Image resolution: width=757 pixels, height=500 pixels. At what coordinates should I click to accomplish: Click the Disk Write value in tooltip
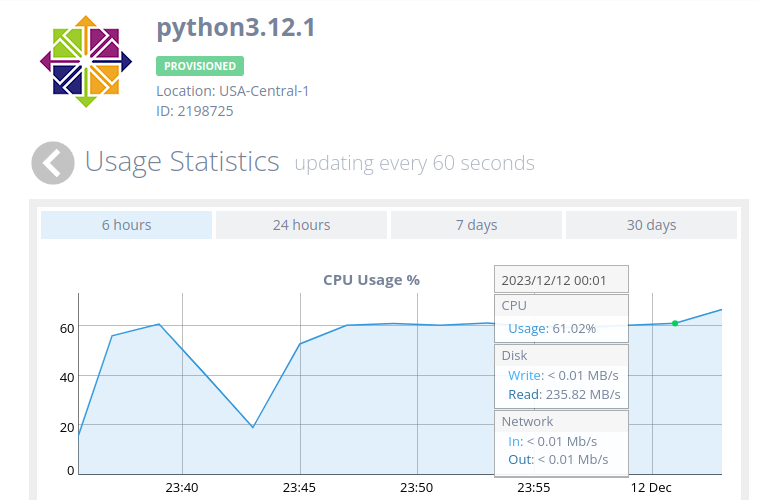point(563,375)
